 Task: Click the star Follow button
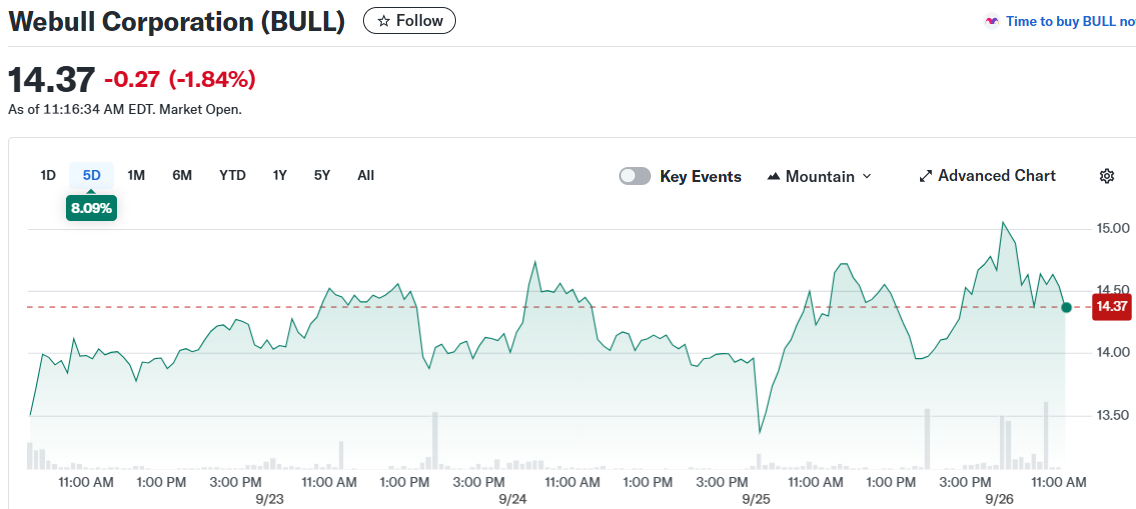pos(409,21)
